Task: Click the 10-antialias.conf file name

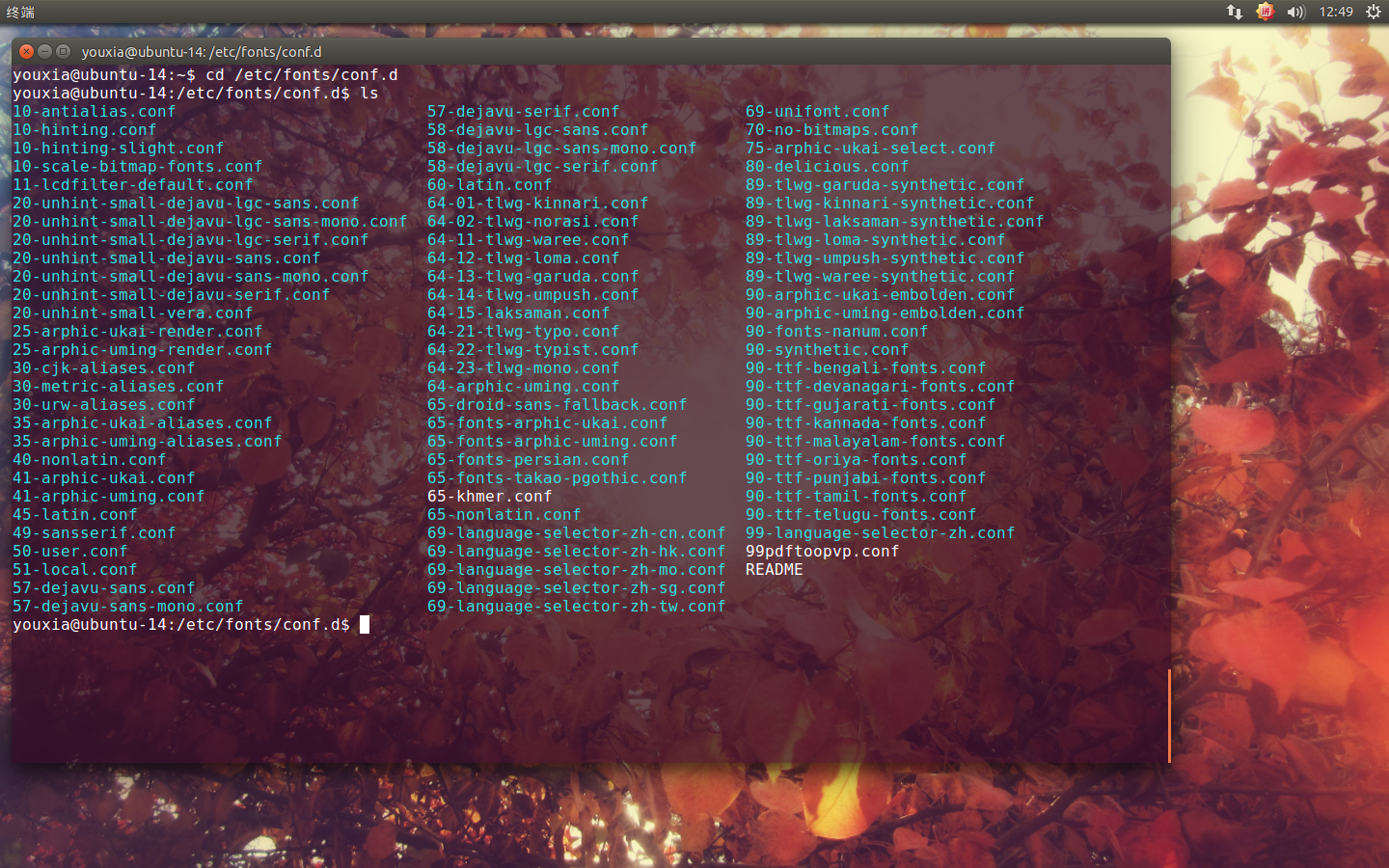Action: point(95,112)
